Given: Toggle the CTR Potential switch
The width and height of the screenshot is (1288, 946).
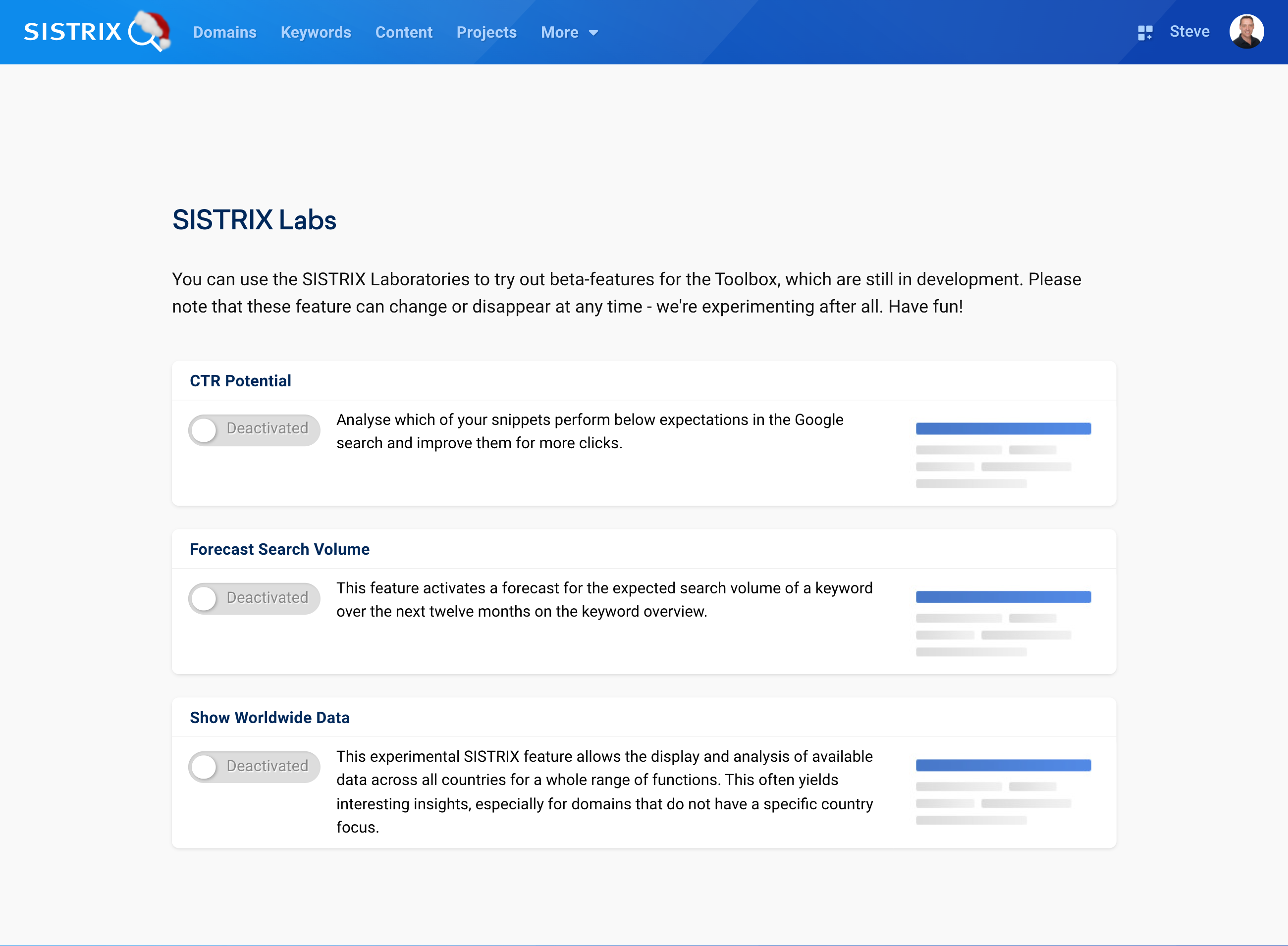Looking at the screenshot, I should tap(254, 429).
